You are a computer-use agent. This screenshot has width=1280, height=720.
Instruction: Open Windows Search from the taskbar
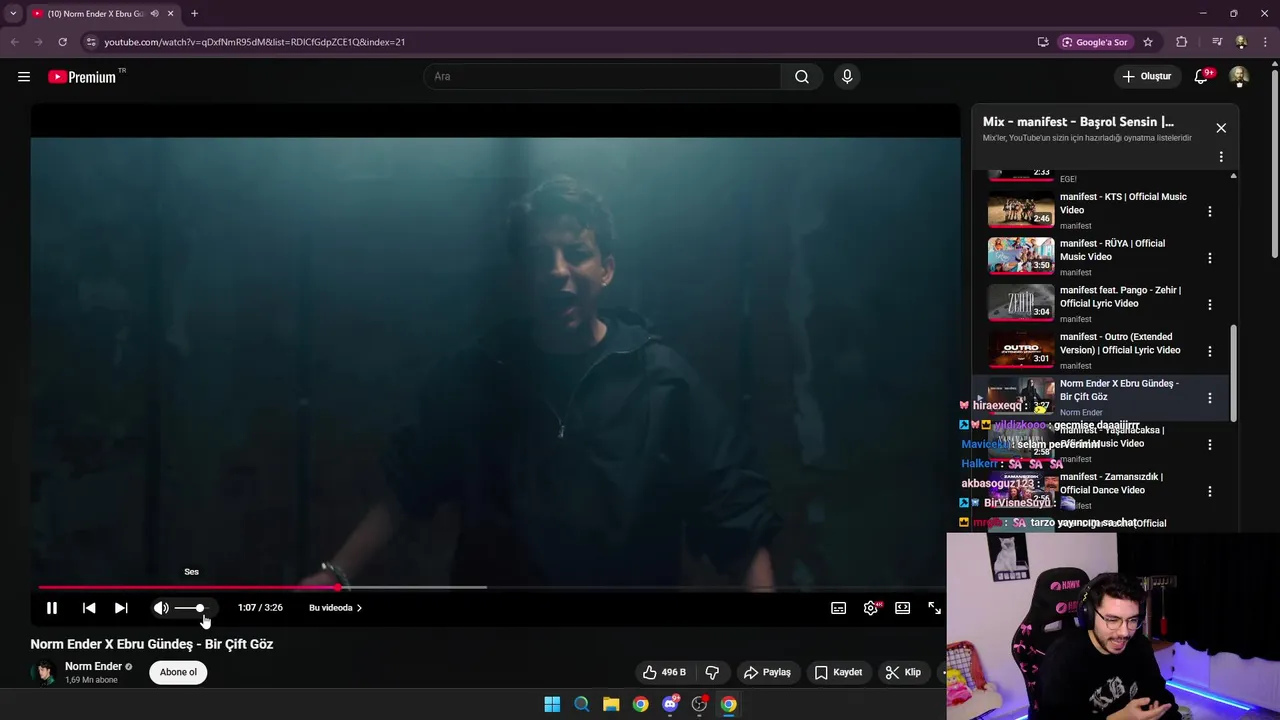[x=582, y=705]
